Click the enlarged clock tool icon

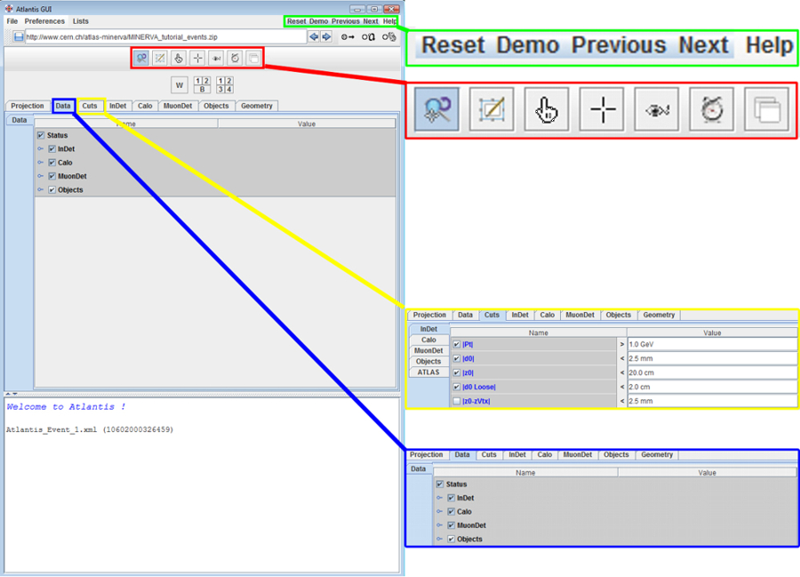click(x=714, y=110)
